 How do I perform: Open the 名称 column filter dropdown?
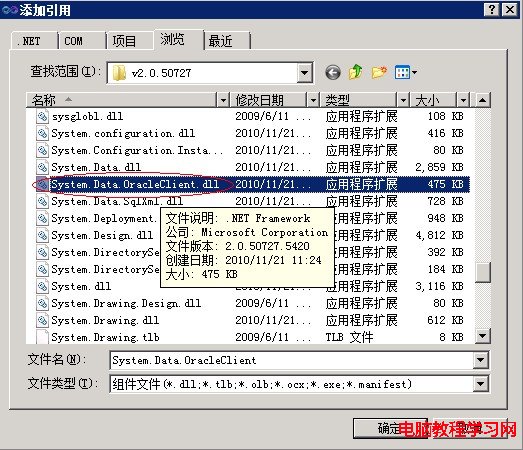pos(223,100)
